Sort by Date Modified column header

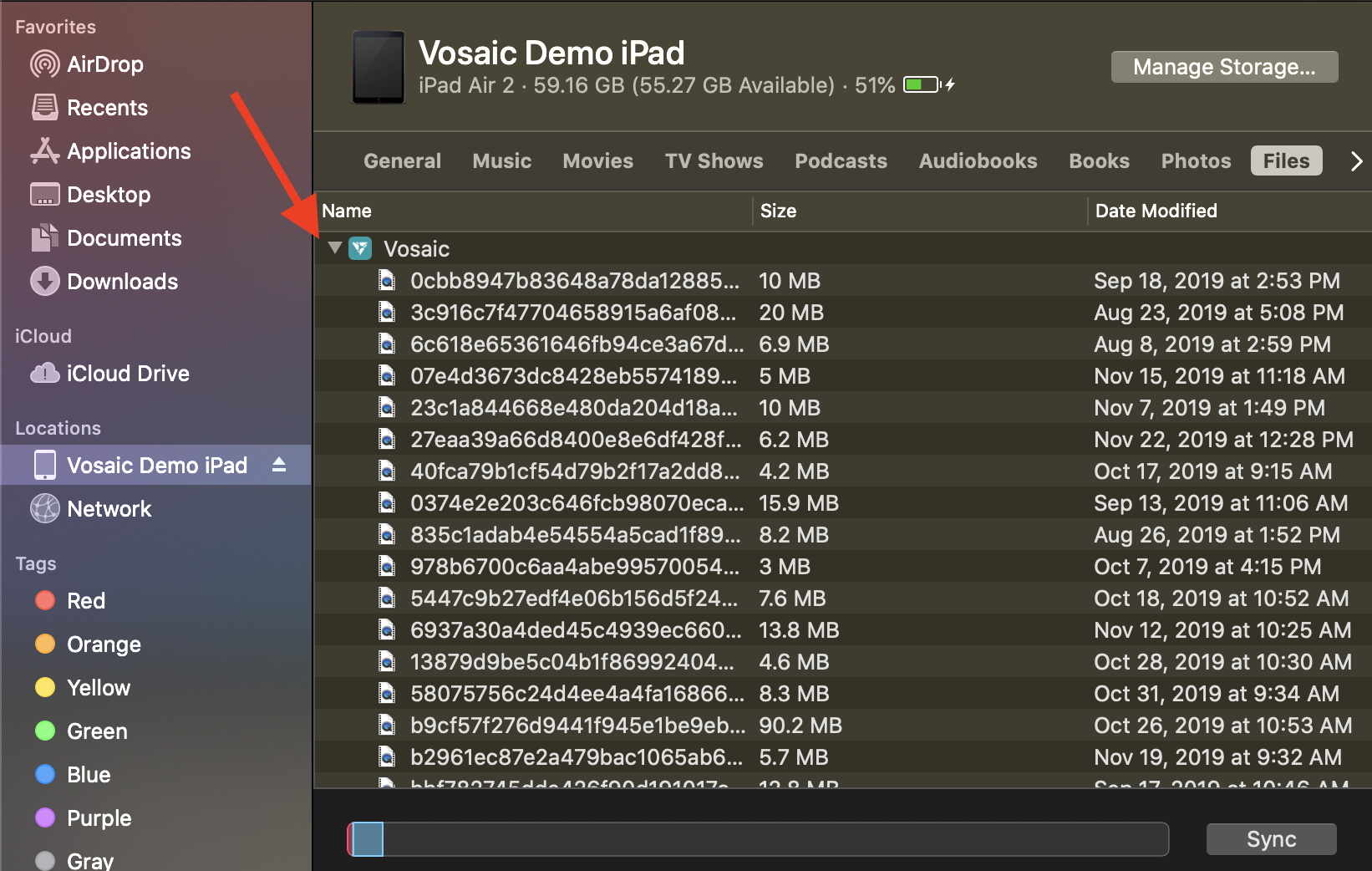click(x=1229, y=211)
